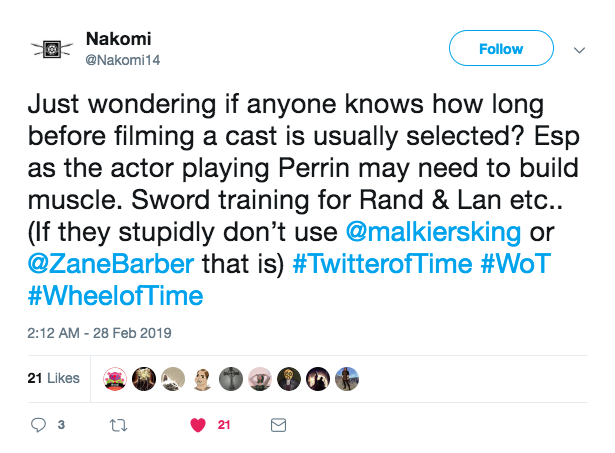Expand the tweet options chevron menu
This screenshot has width=615, height=453.
[579, 49]
